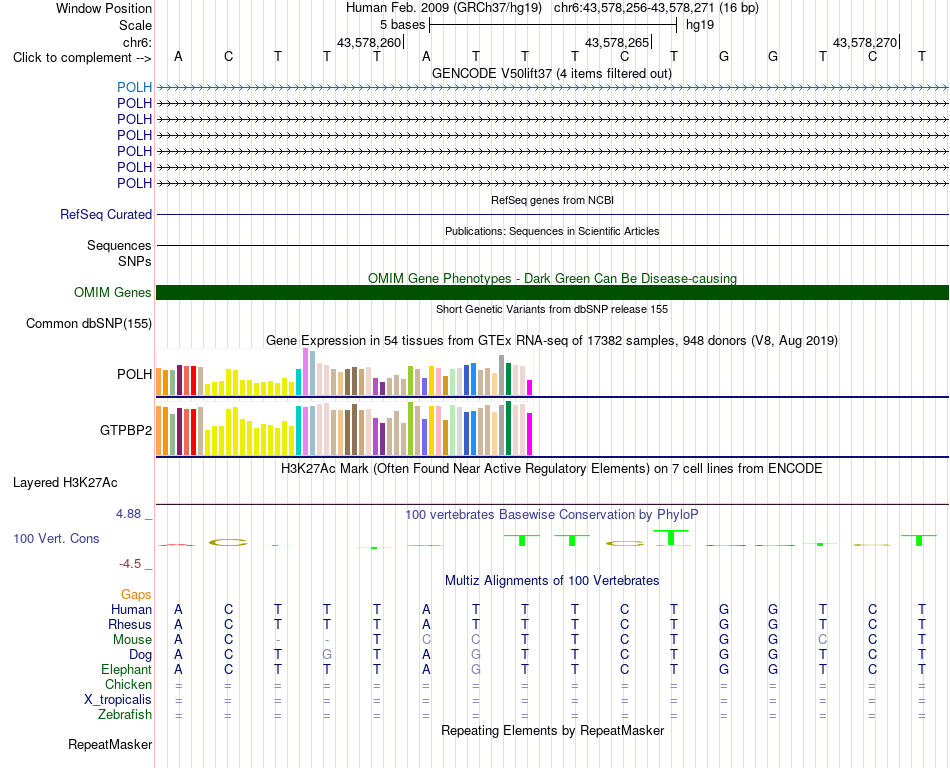The width and height of the screenshot is (950, 768).
Task: Click the tallest green PhyloP conservation bar
Action: point(671,537)
